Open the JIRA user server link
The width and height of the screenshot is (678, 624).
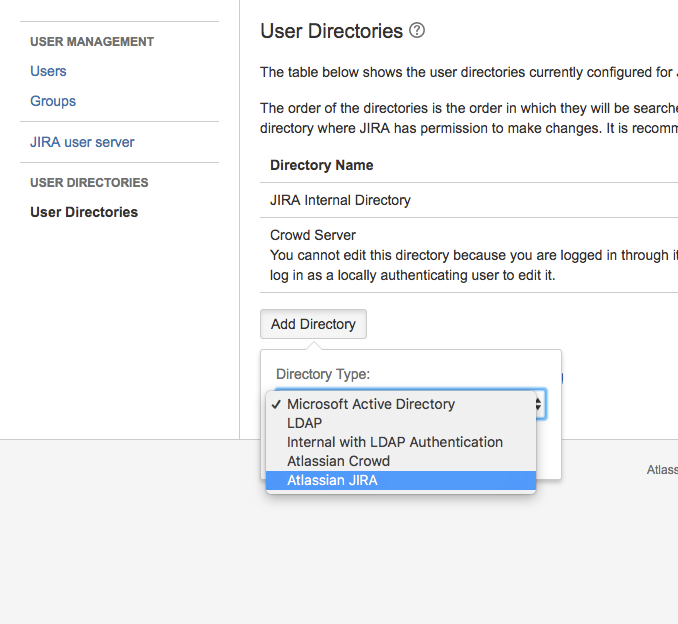click(x=82, y=142)
